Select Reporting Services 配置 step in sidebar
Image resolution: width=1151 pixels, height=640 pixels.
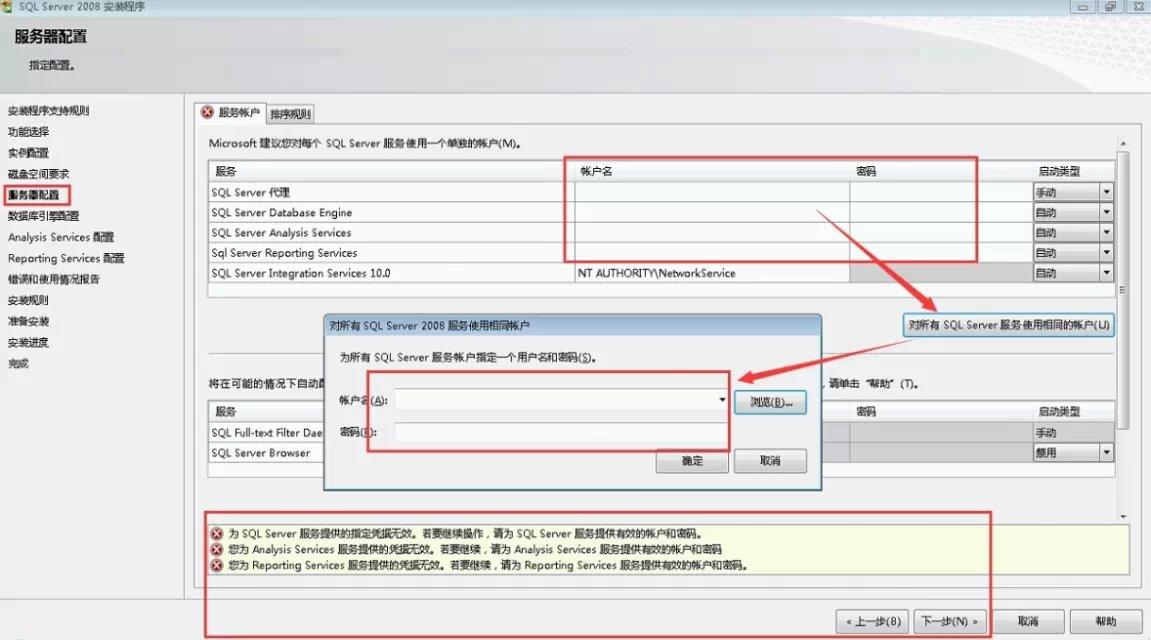[x=66, y=258]
